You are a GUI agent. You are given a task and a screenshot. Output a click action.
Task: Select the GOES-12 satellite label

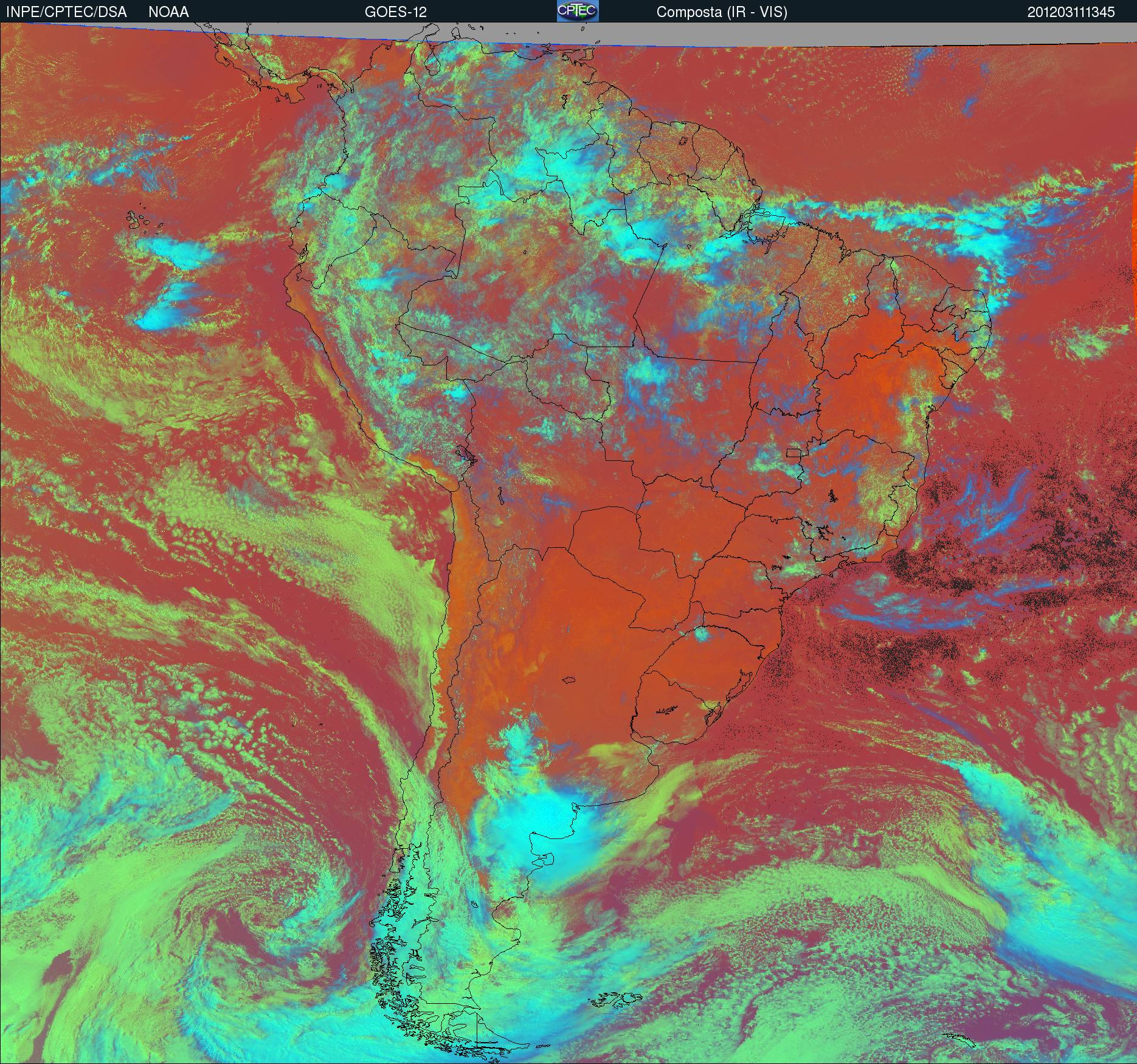395,12
